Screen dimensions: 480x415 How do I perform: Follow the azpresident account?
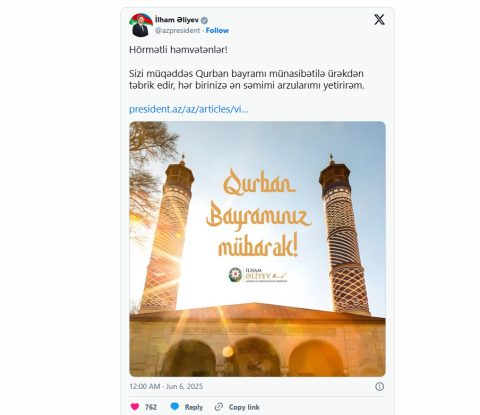tap(217, 30)
